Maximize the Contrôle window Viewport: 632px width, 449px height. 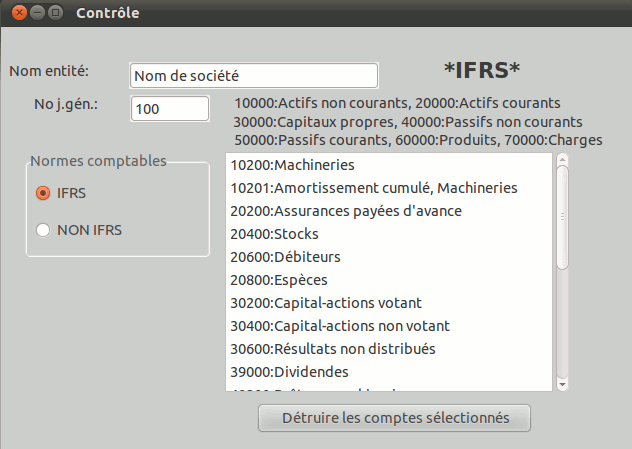[x=56, y=13]
